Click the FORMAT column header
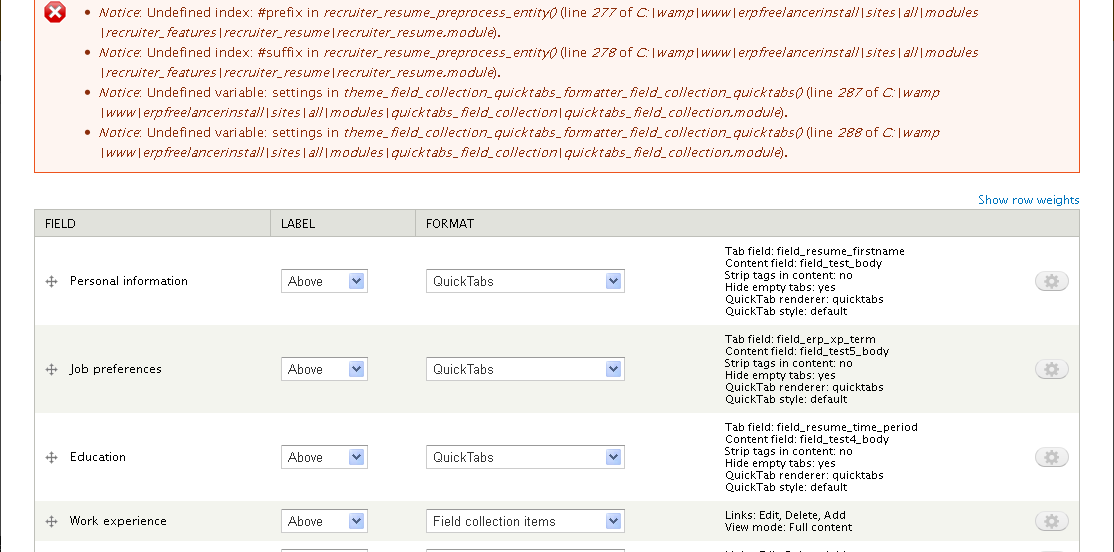Image resolution: width=1114 pixels, height=552 pixels. click(x=450, y=224)
